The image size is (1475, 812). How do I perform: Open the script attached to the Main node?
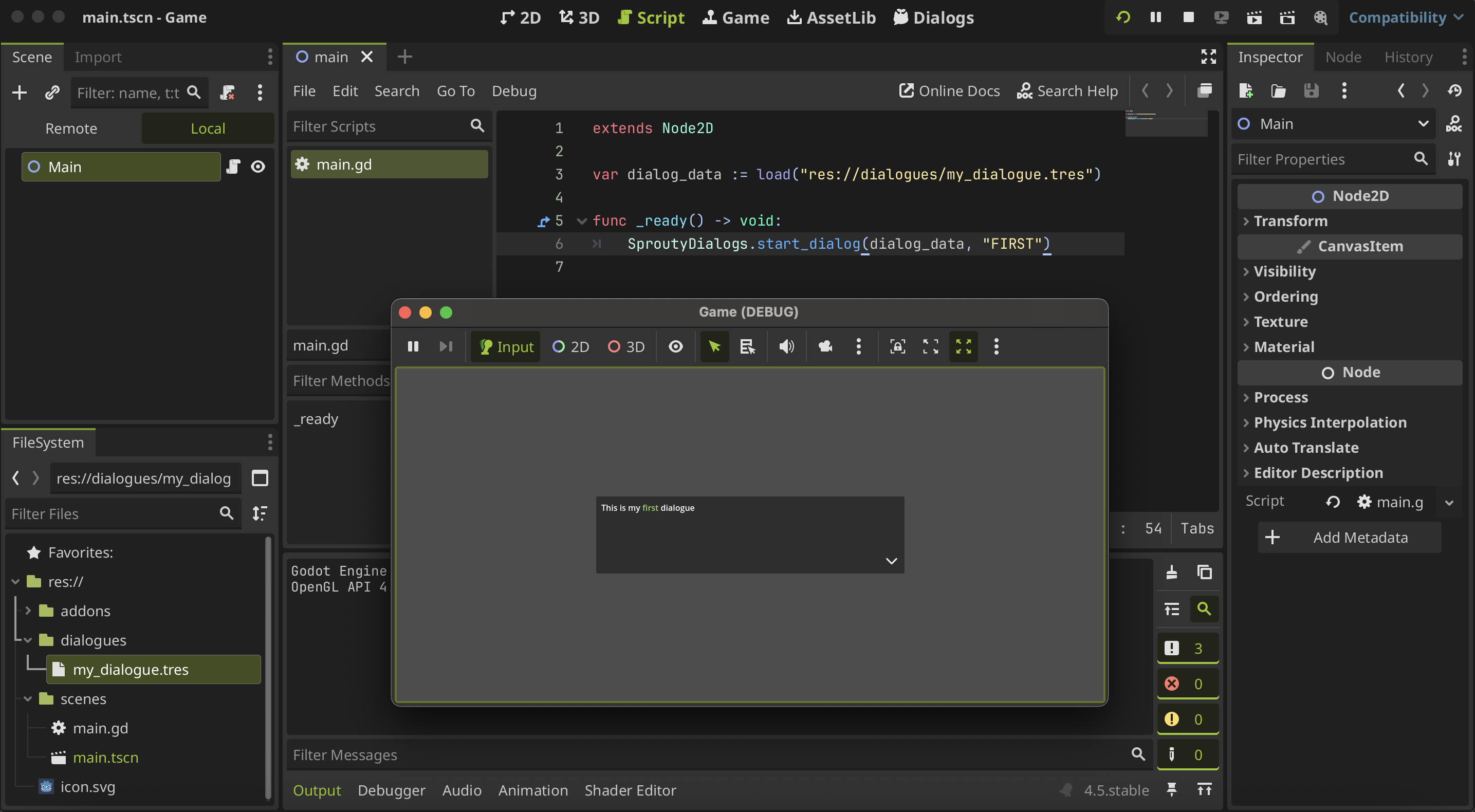click(x=233, y=167)
